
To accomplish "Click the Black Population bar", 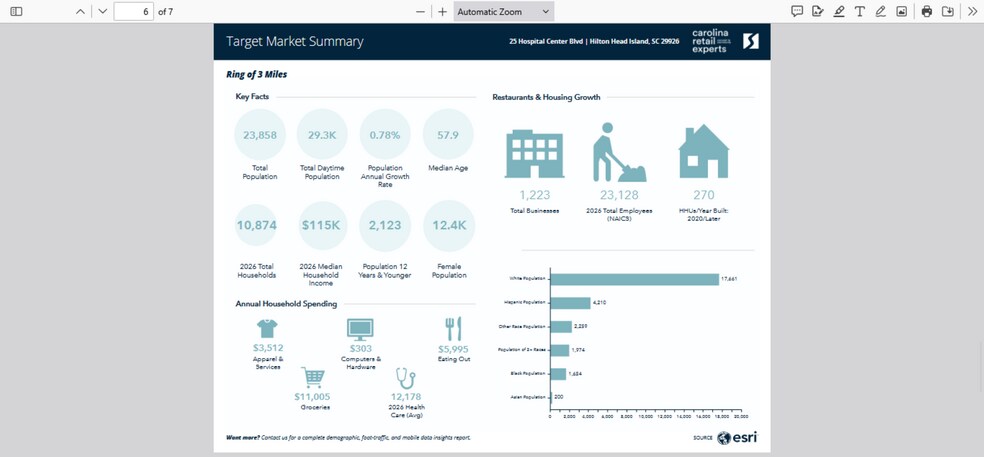I will tap(558, 374).
